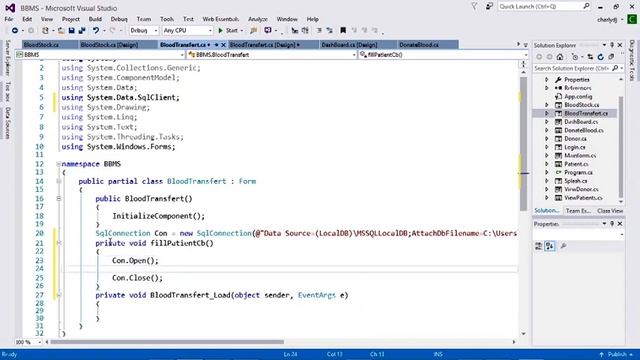Viewport: 640px width, 360px height.
Task: Click the Open File folder icon
Action: point(61,31)
